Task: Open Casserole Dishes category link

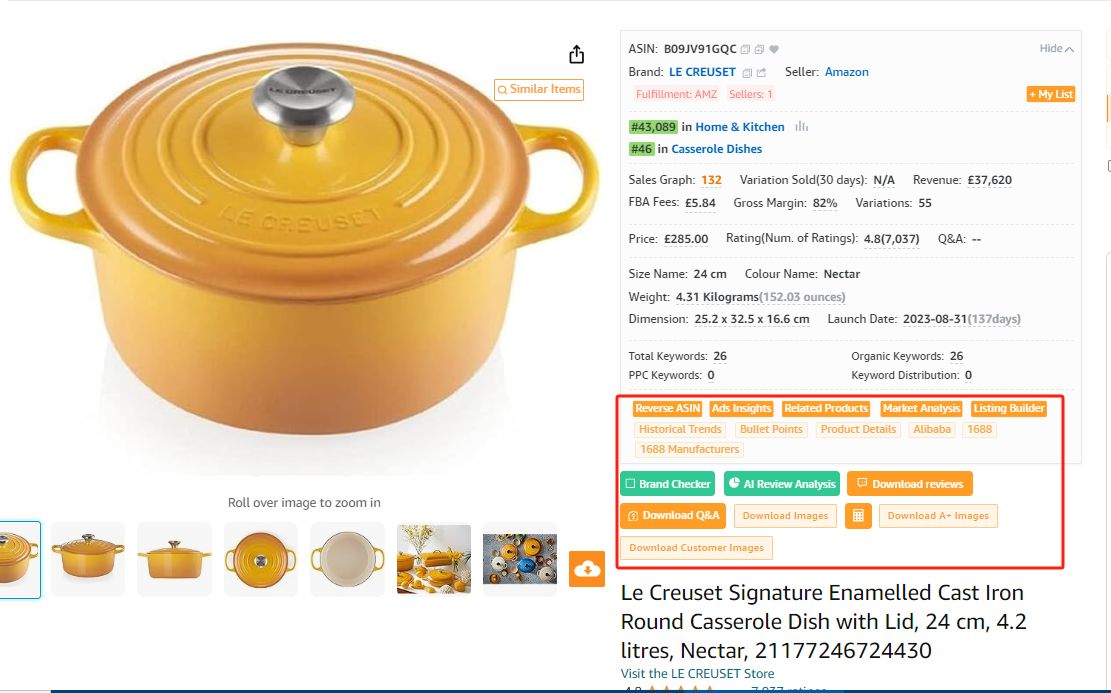Action: 716,149
